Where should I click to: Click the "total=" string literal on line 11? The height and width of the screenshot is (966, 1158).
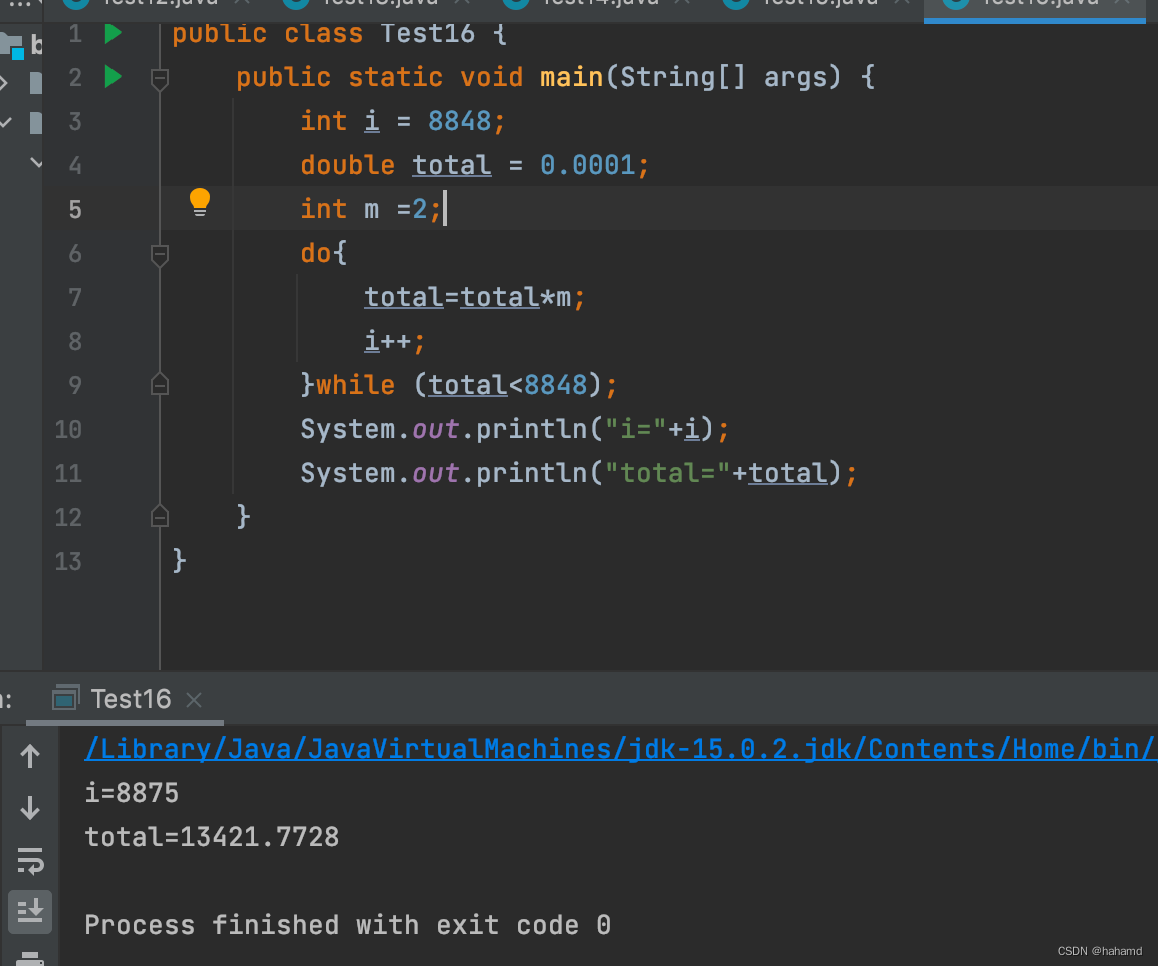coord(667,473)
